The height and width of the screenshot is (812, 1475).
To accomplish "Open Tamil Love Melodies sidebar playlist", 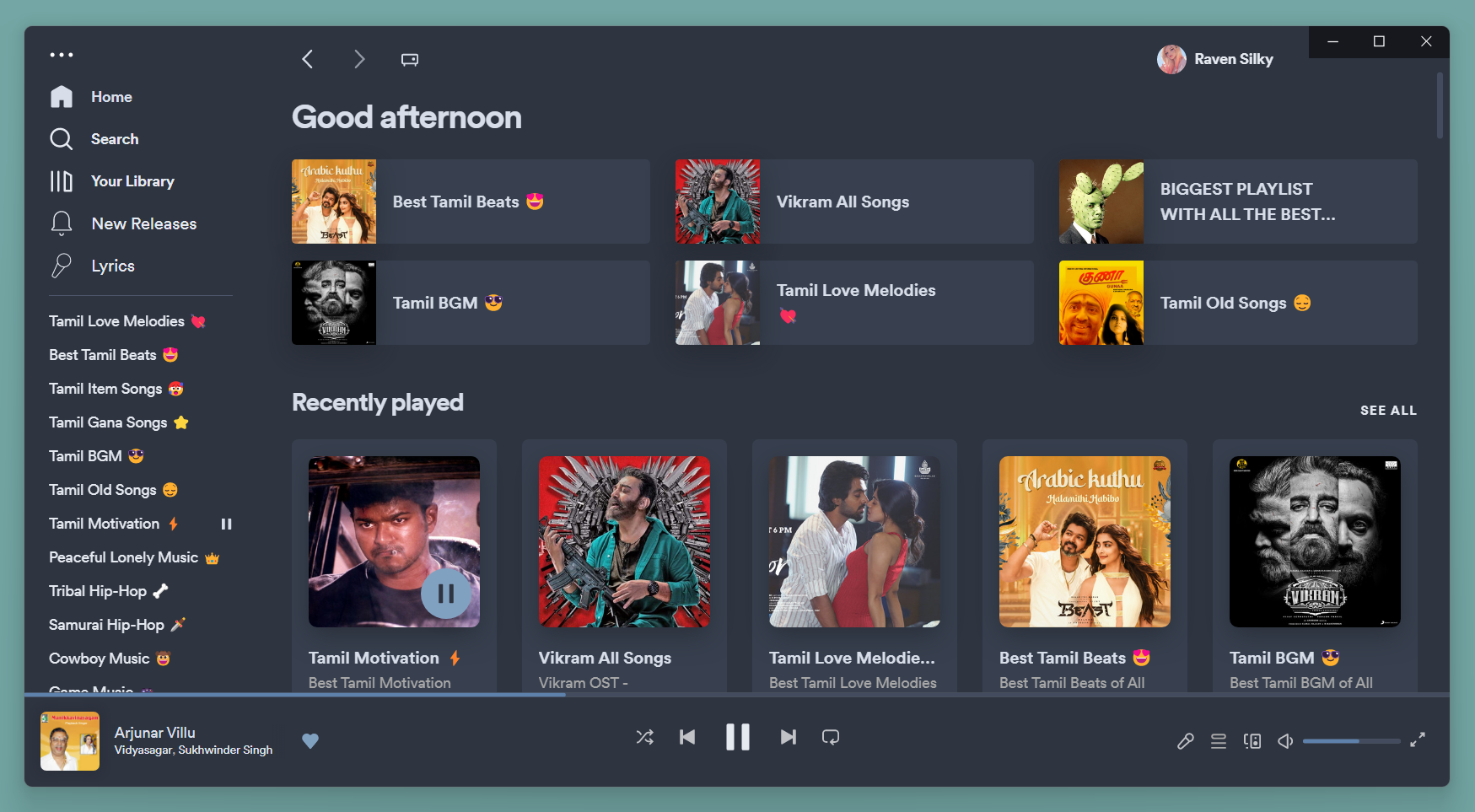I will coord(127,321).
